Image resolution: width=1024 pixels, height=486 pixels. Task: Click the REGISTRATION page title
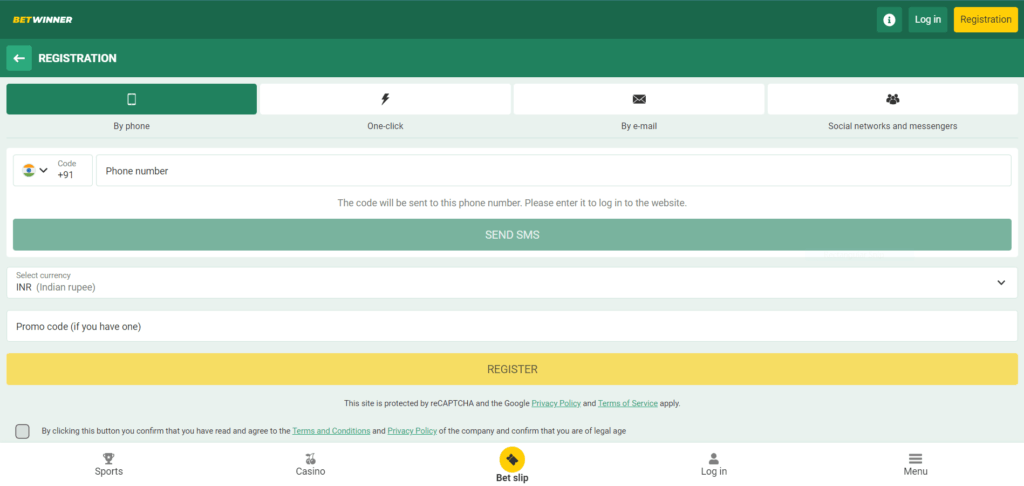click(x=77, y=58)
